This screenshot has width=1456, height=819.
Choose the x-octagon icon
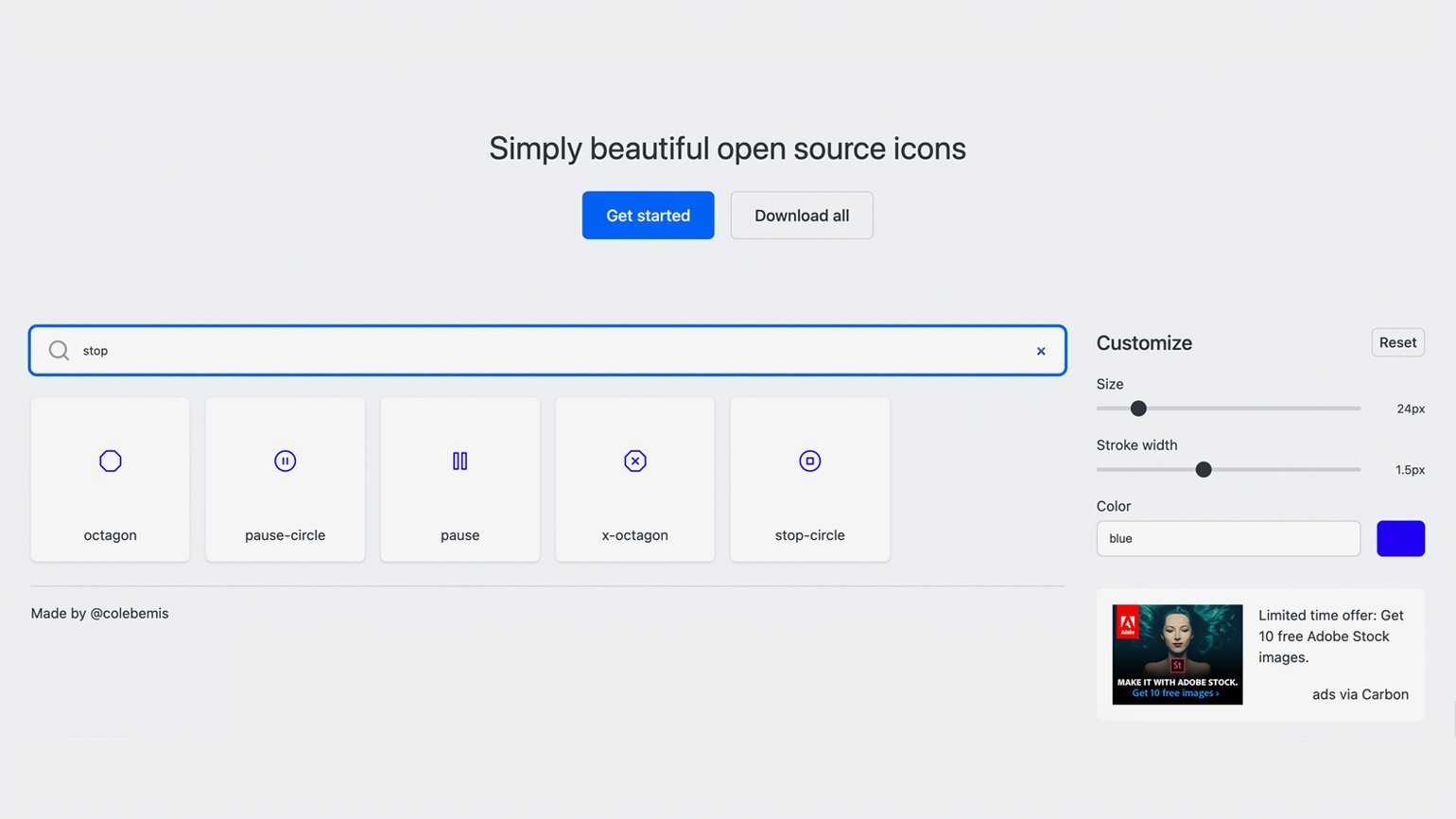(634, 479)
